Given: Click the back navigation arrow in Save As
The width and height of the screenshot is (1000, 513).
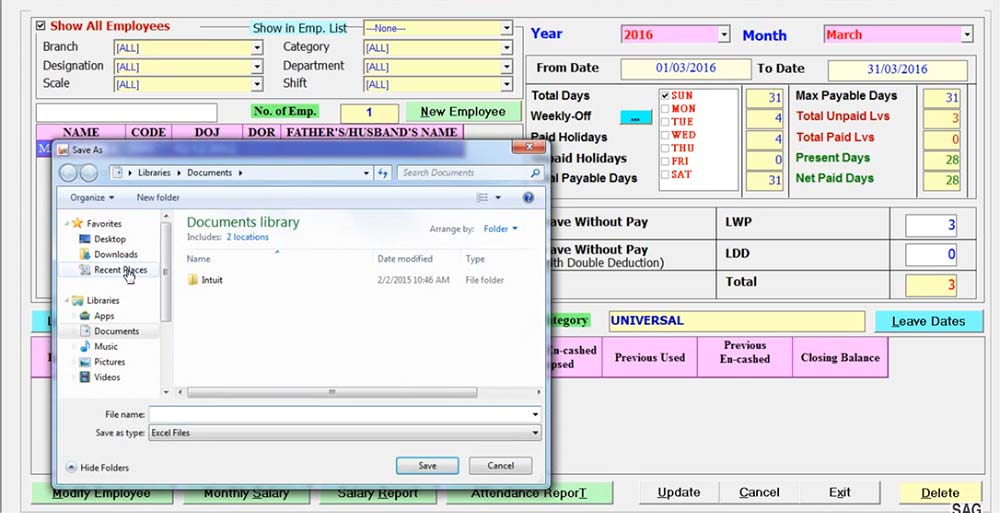Looking at the screenshot, I should 70,173.
